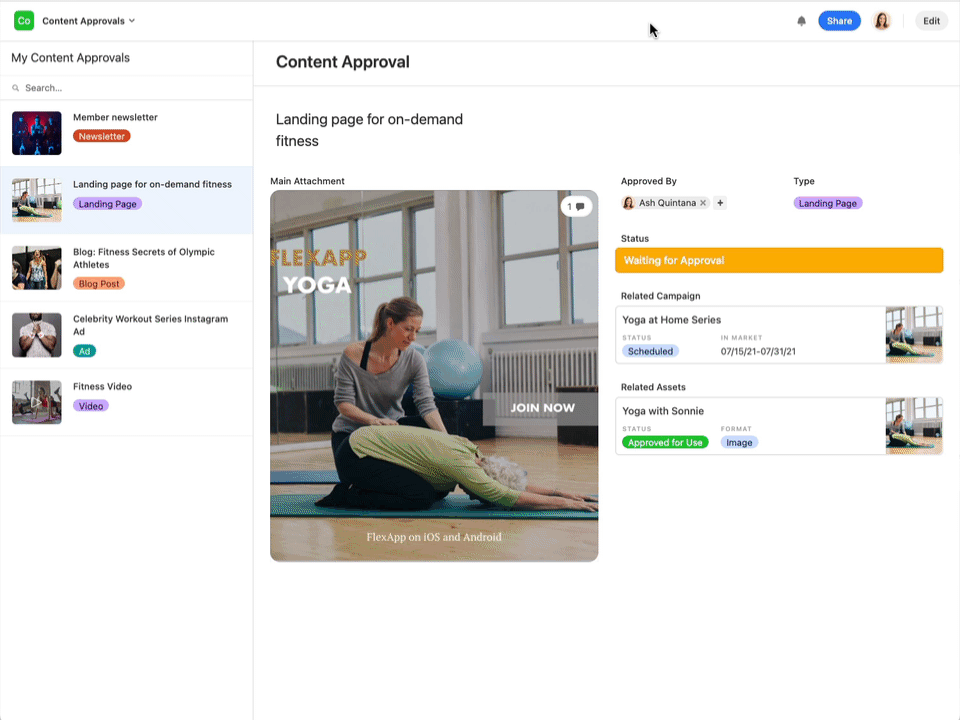The width and height of the screenshot is (960, 720).
Task: Click the Scheduled status badge
Action: [650, 351]
